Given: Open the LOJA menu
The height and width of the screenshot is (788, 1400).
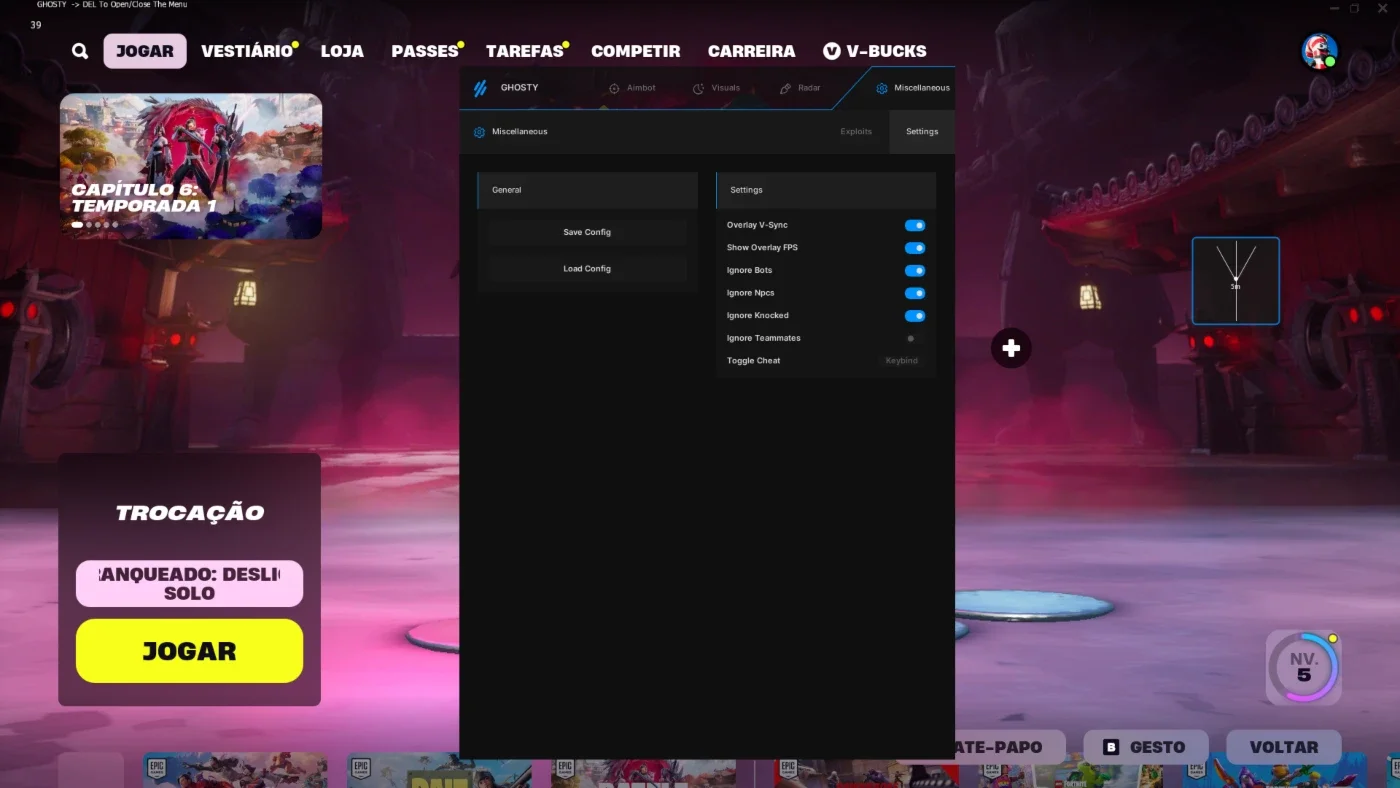Looking at the screenshot, I should tap(342, 51).
